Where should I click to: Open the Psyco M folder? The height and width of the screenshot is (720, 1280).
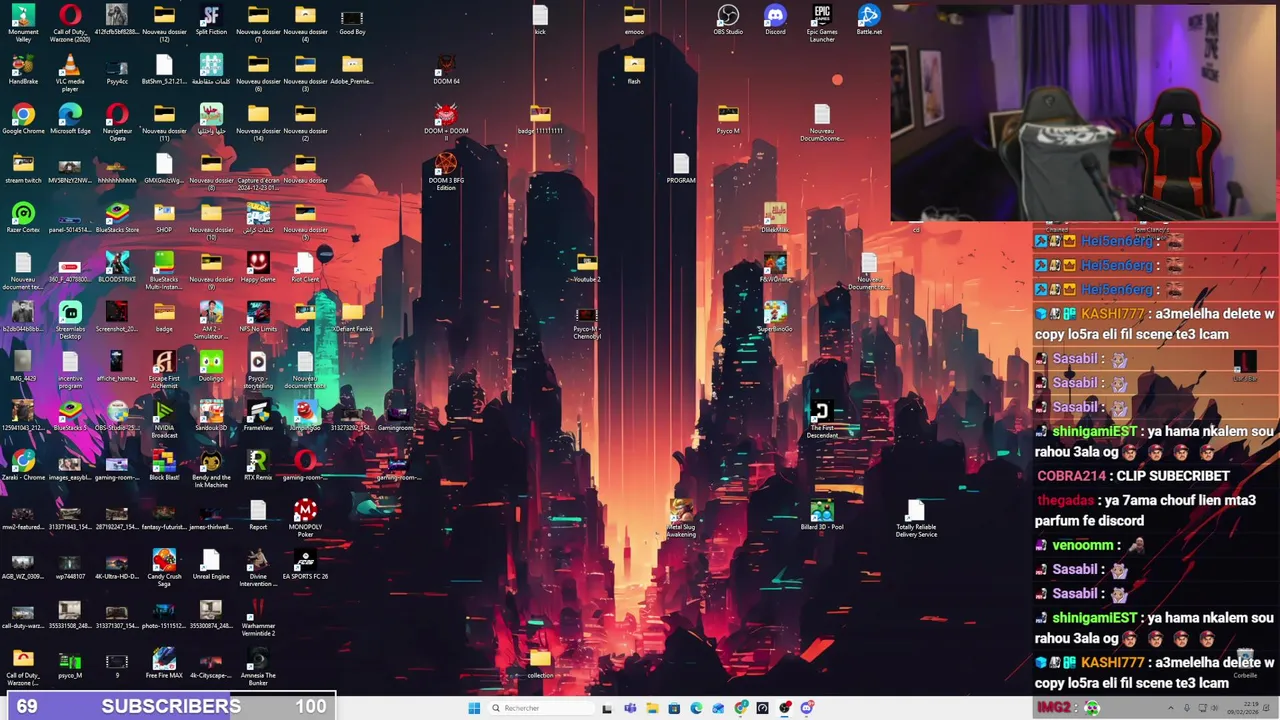pos(728,119)
